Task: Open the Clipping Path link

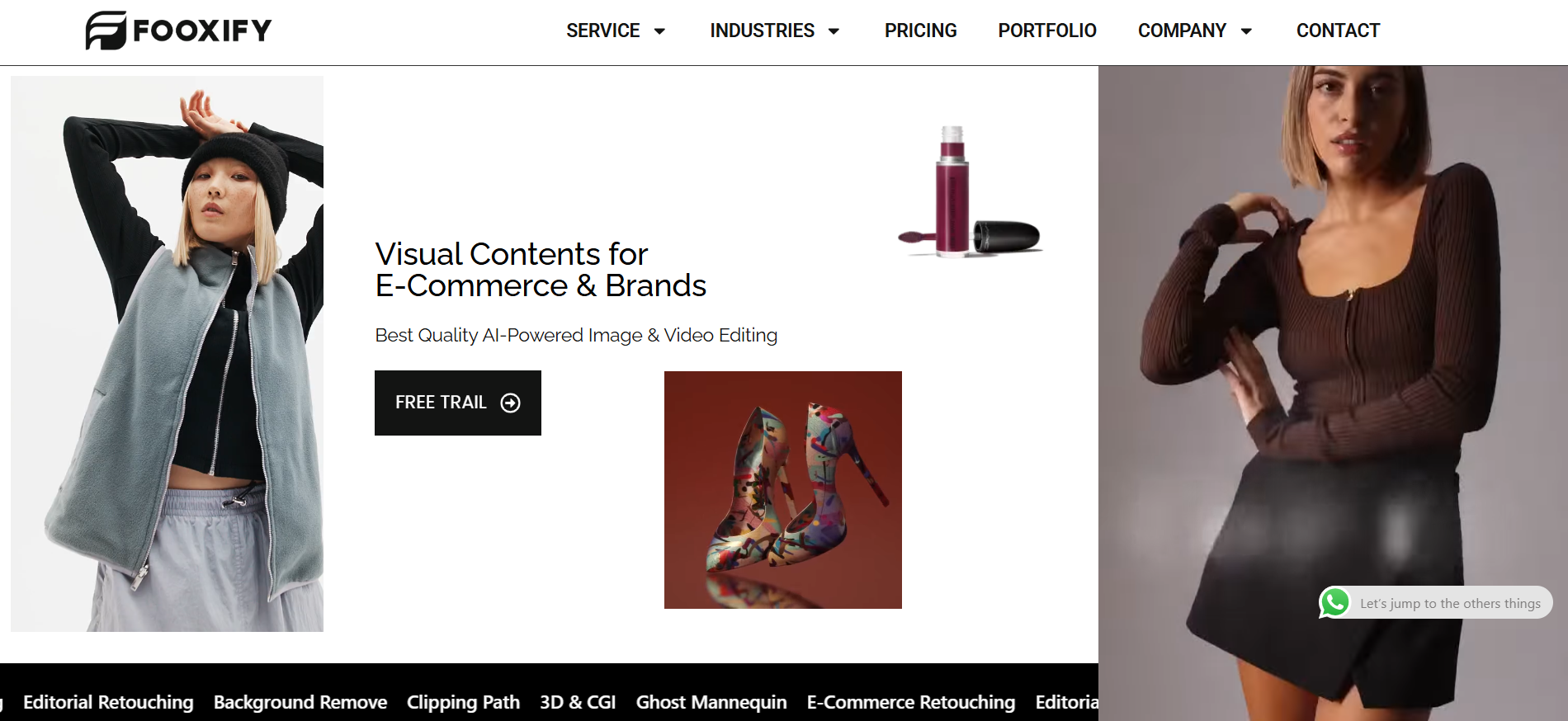Action: point(463,702)
